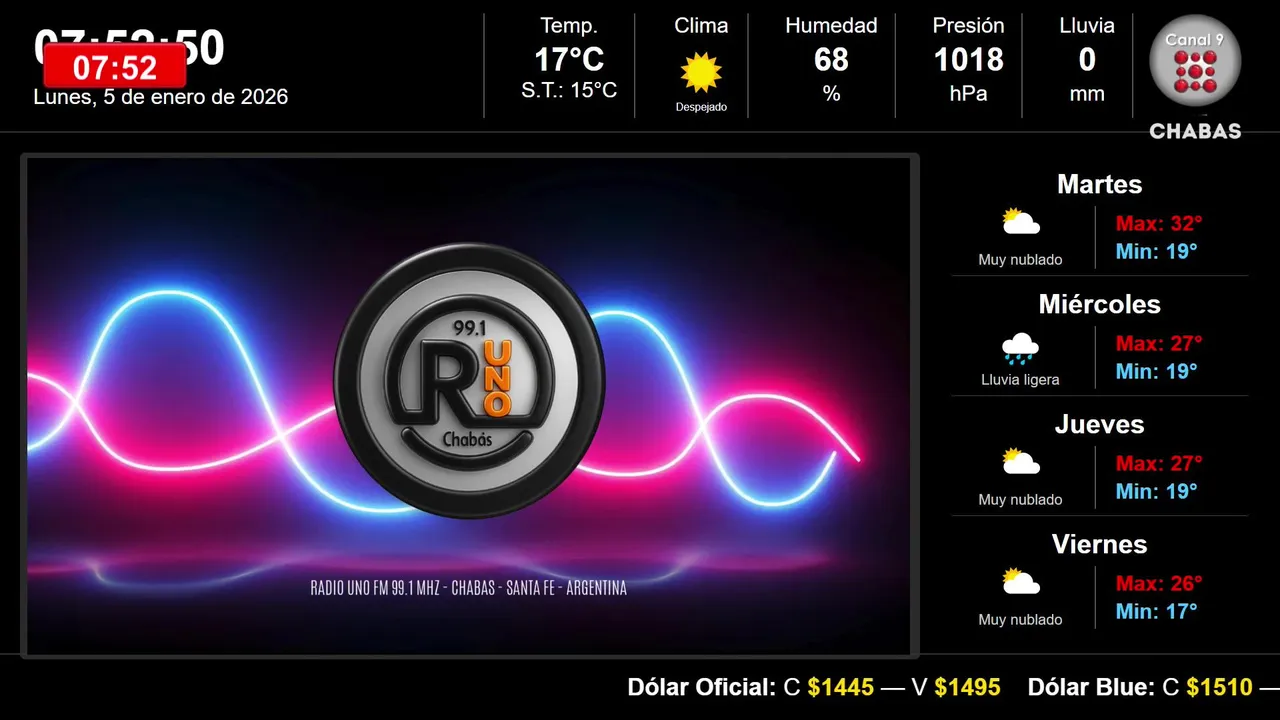Click Viernes cloudy weather icon
The width and height of the screenshot is (1280, 720).
(1021, 582)
